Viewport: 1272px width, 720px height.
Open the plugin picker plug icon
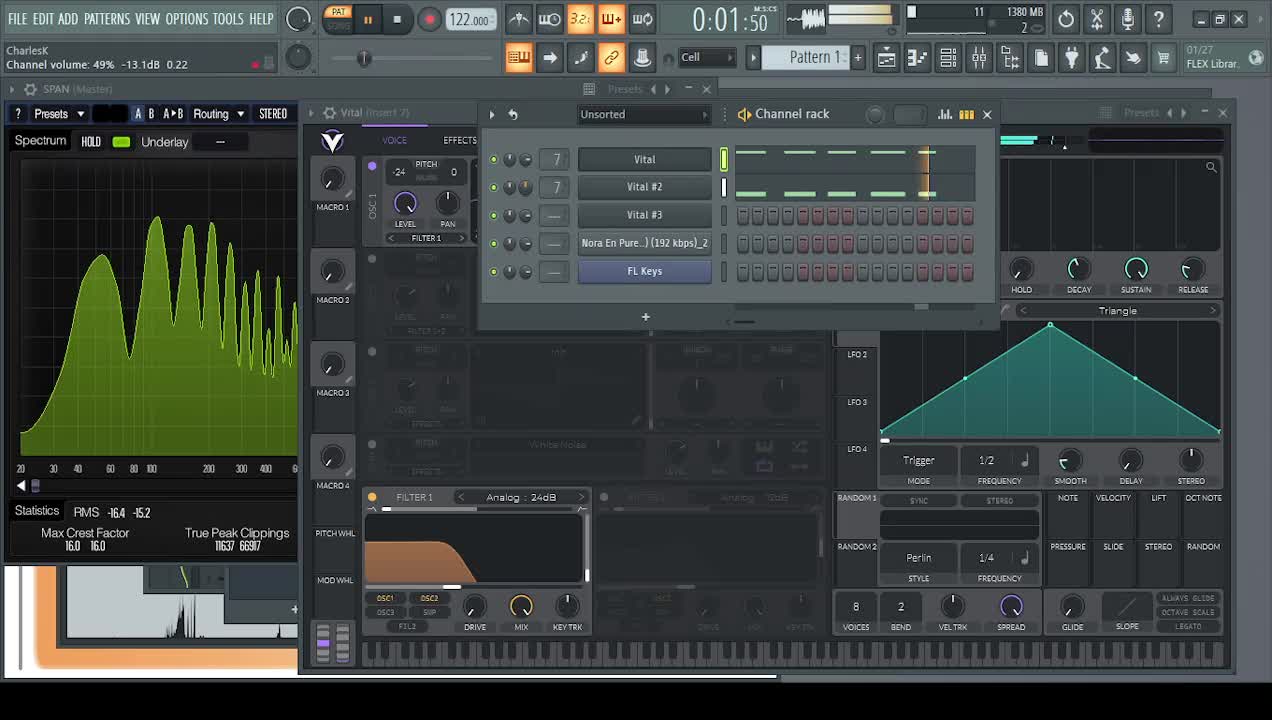point(1071,58)
